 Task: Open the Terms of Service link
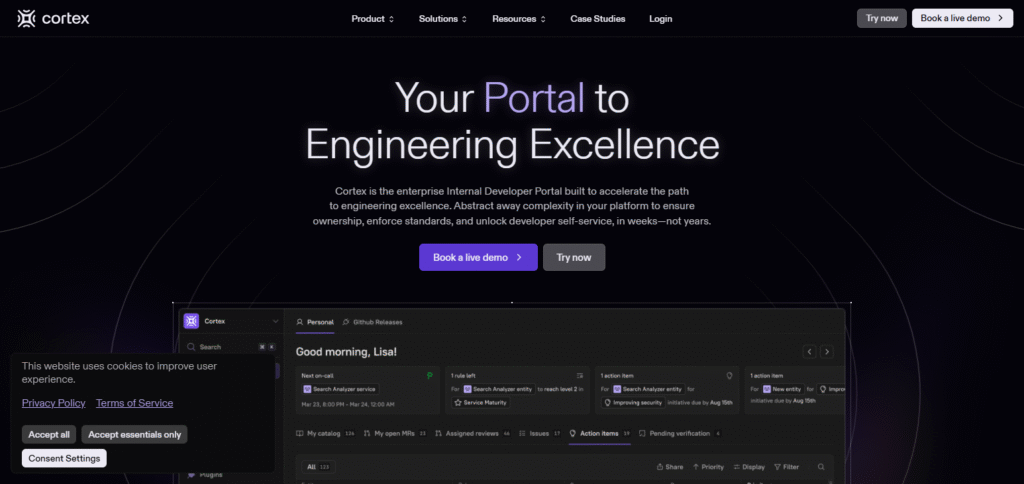(135, 403)
